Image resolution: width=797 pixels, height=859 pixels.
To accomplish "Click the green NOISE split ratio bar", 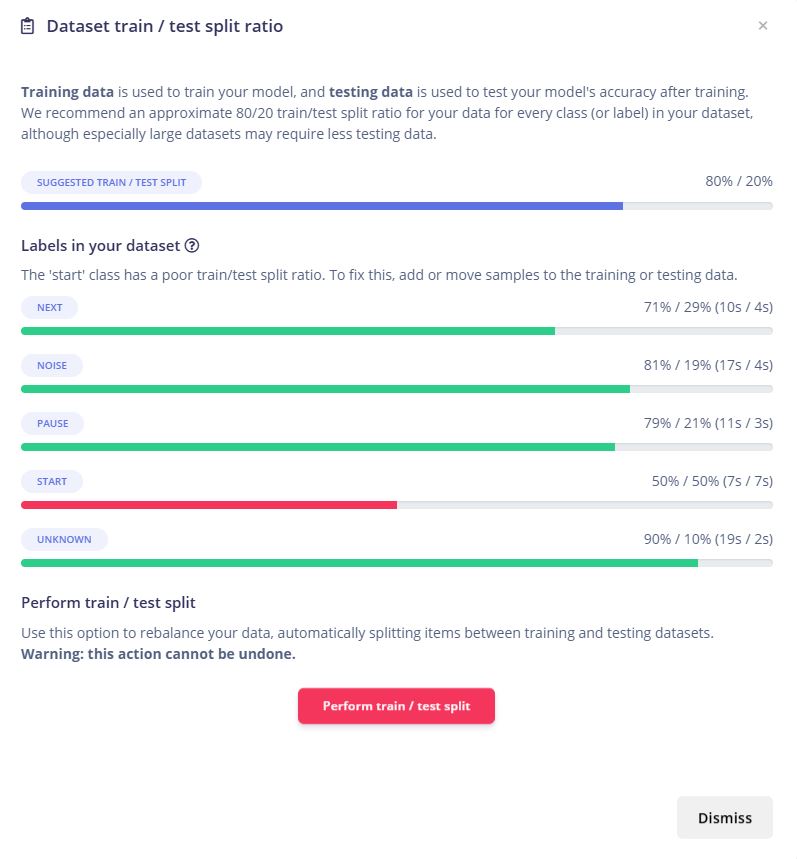I will click(325, 389).
